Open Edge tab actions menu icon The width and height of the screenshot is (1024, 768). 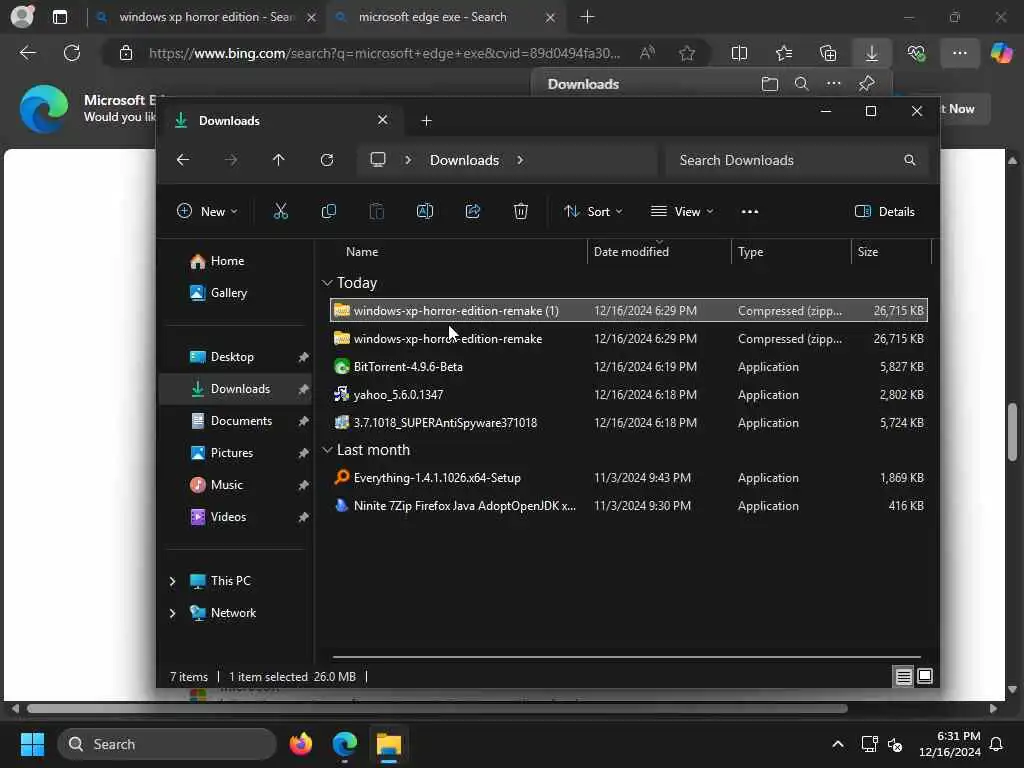coord(60,17)
